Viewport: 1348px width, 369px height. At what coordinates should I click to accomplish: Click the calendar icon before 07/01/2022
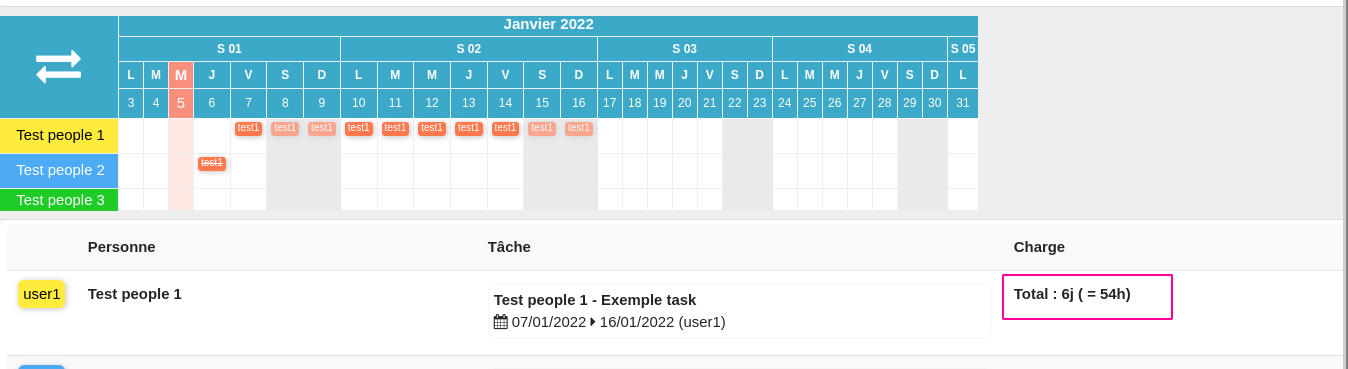pyautogui.click(x=501, y=322)
